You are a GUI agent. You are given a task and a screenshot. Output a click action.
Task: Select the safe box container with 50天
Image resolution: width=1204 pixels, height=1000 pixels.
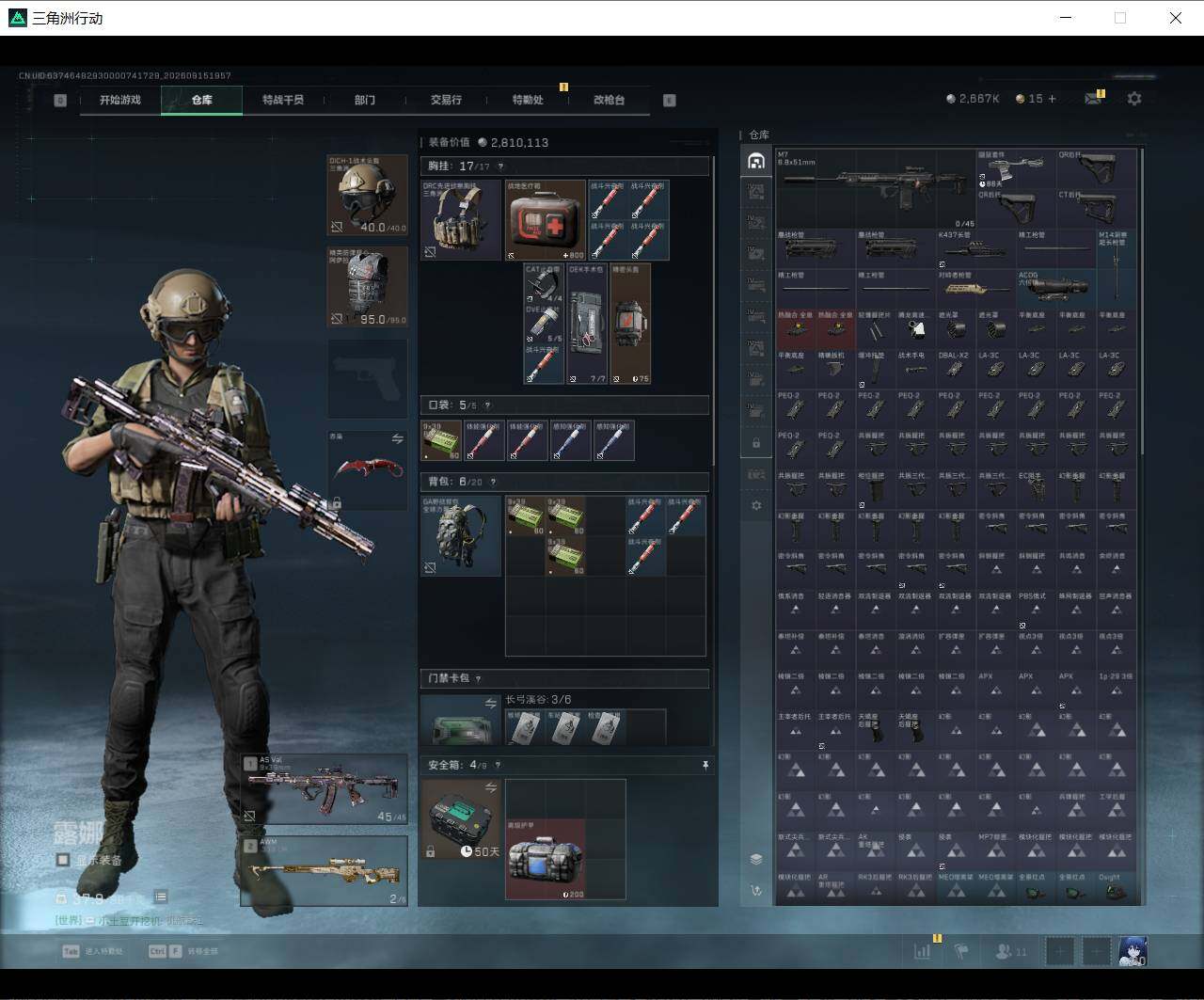(x=461, y=819)
